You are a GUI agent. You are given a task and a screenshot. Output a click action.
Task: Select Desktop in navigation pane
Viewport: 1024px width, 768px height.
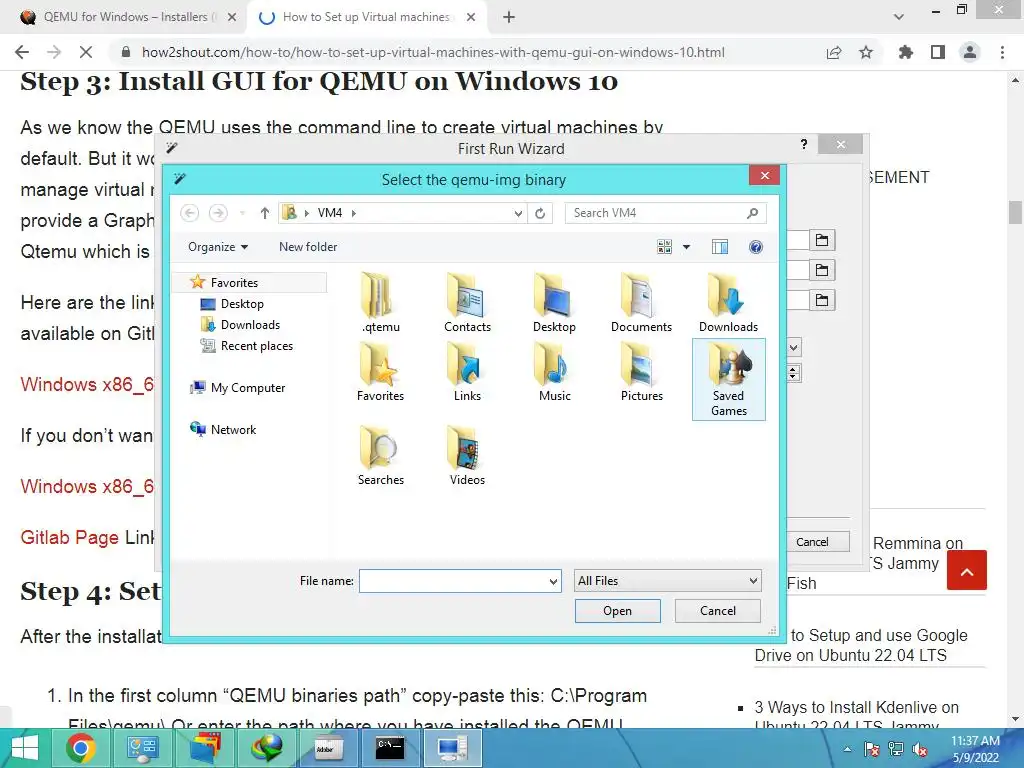coord(242,304)
